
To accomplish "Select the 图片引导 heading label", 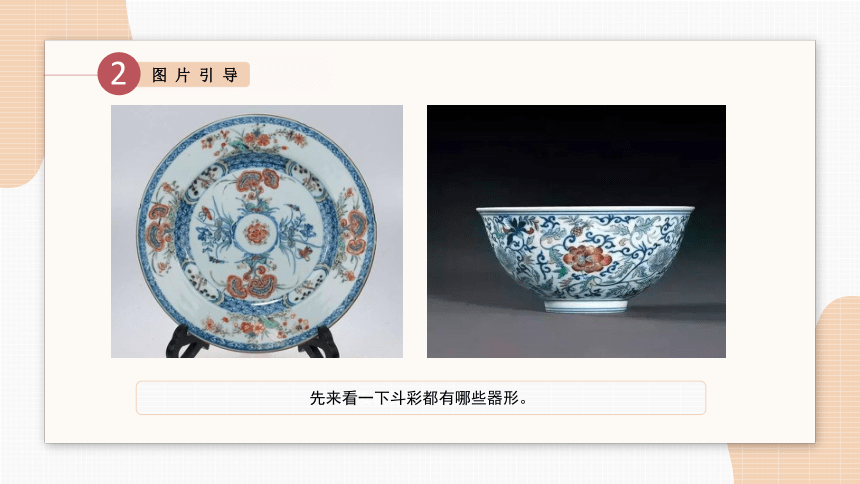I will (x=195, y=75).
